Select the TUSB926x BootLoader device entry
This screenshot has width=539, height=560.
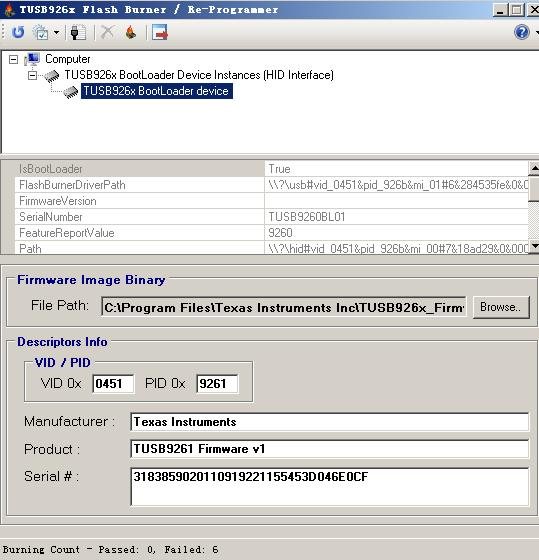[156, 91]
